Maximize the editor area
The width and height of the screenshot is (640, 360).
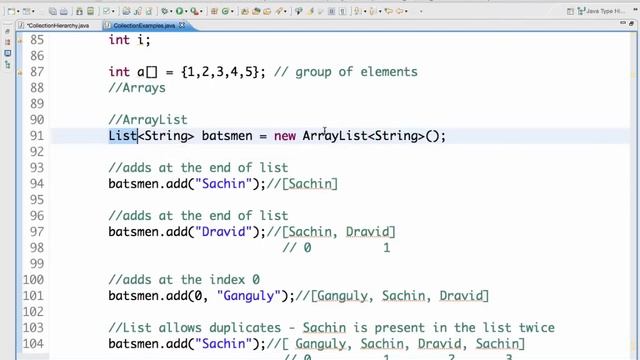pos(631,24)
